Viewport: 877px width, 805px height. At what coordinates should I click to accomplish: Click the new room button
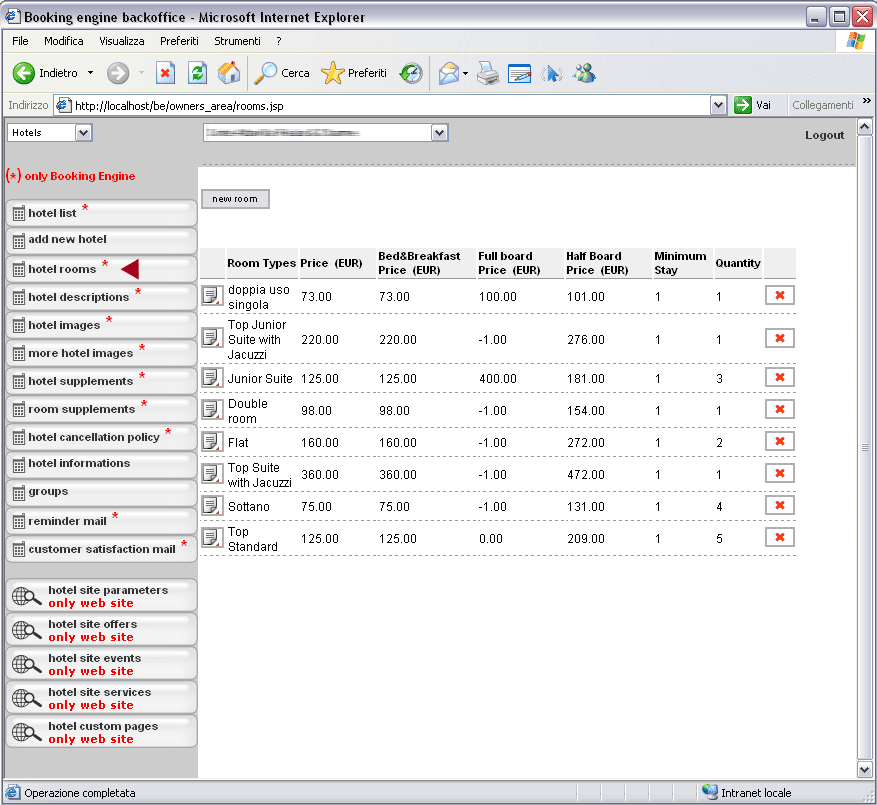[235, 199]
